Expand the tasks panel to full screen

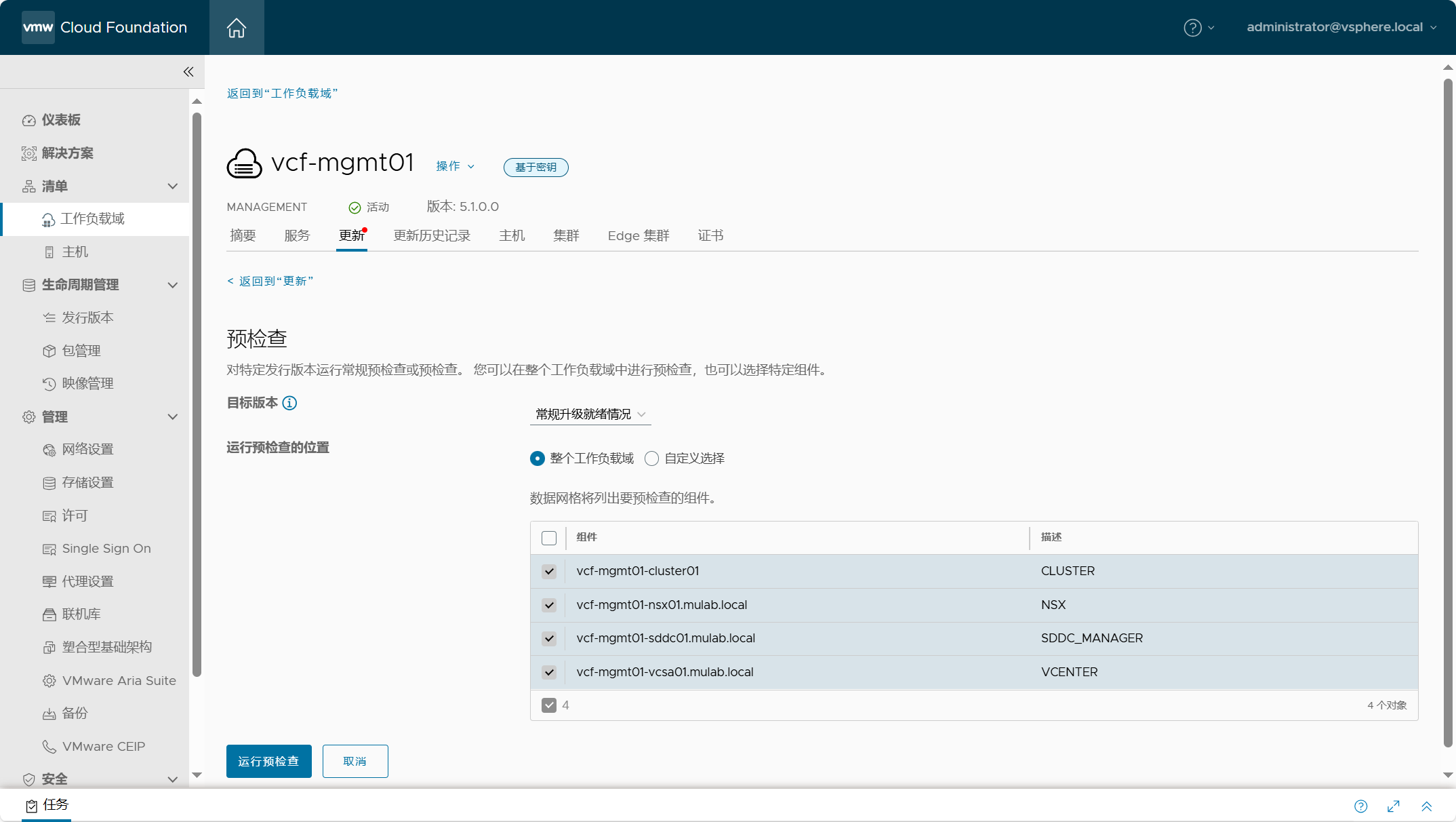tap(1394, 806)
